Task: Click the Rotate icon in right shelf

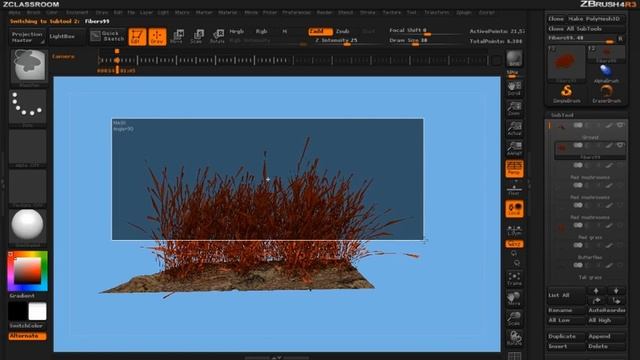Action: (514, 338)
